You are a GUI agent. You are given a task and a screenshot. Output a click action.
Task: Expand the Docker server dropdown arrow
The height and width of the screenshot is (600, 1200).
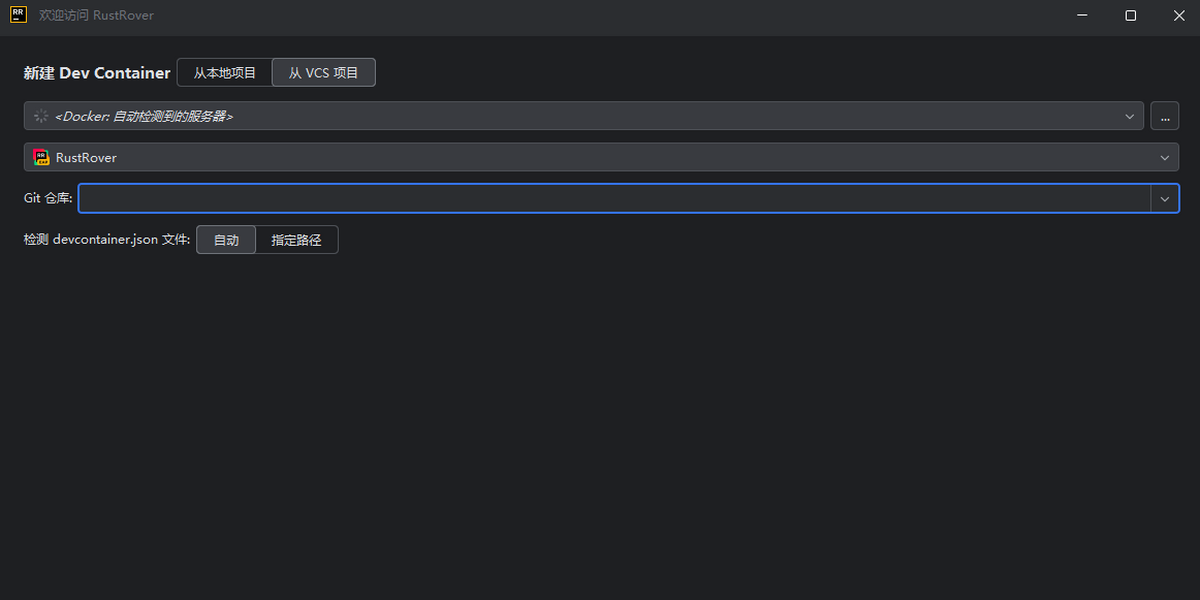click(x=1130, y=116)
